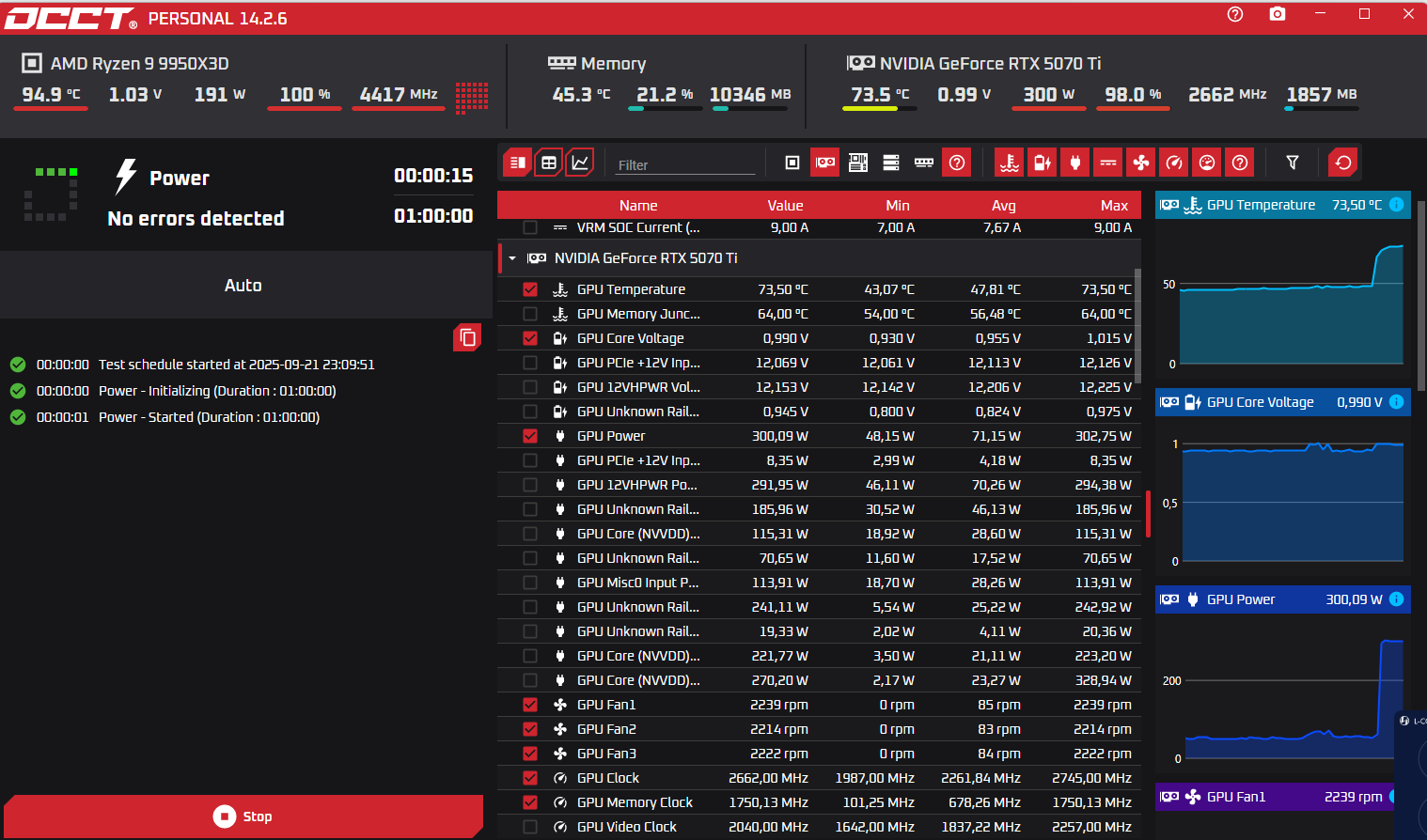
Task: Collapse the NVIDIA GeForce RTX 5070 Ti group
Action: click(x=512, y=257)
